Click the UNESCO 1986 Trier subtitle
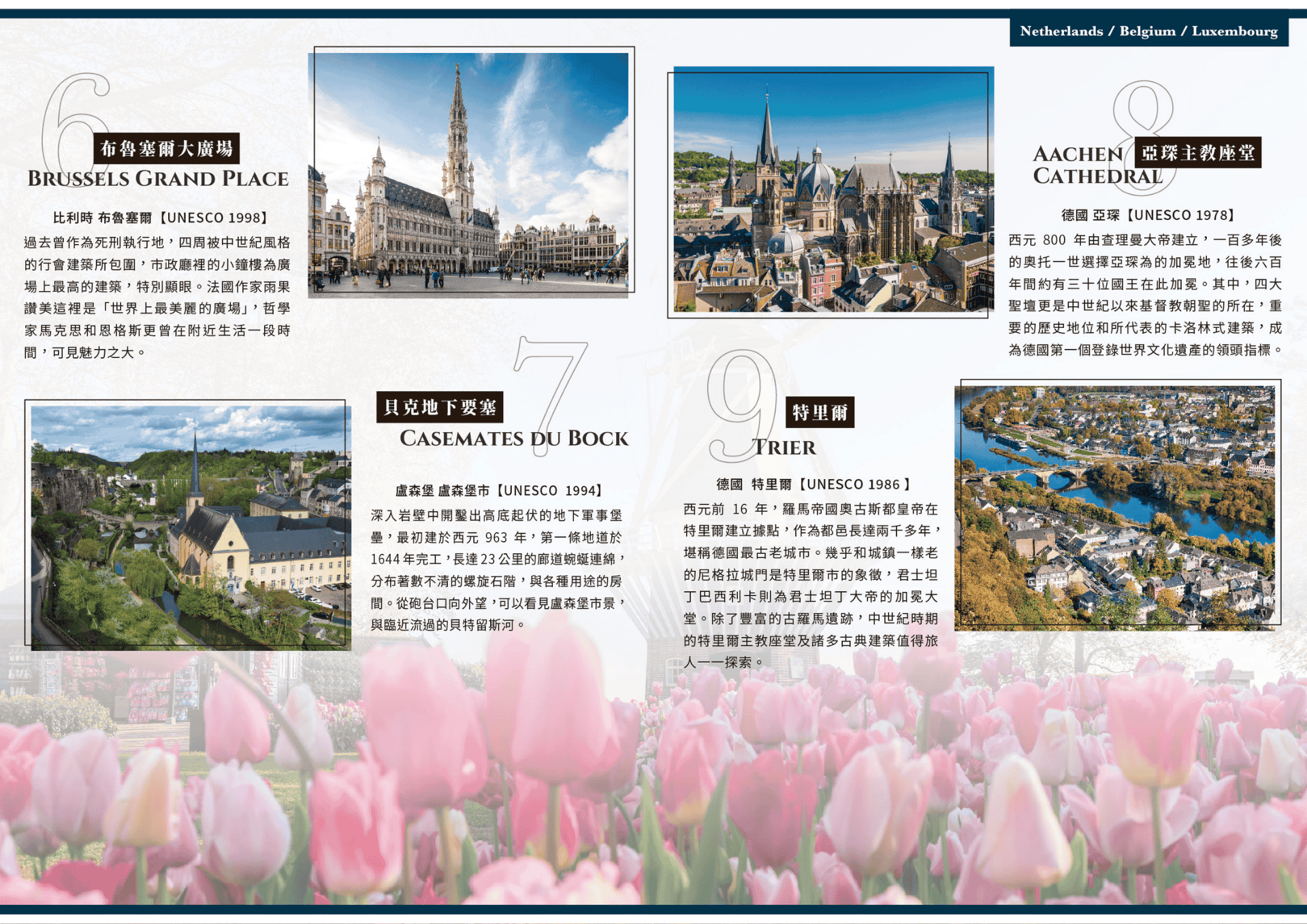1307x924 pixels. [813, 484]
